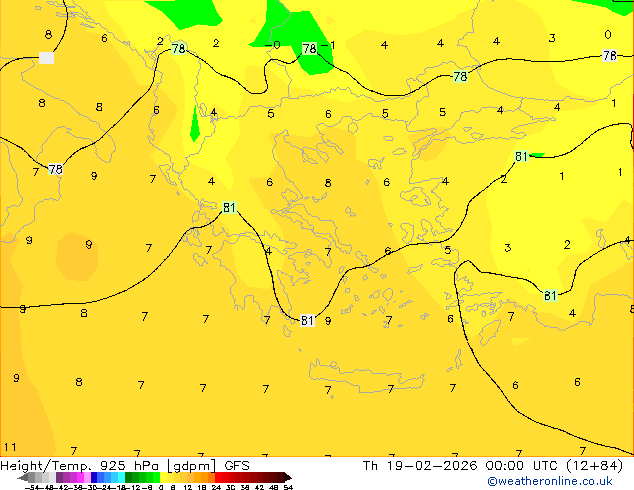Click the 12 label on the color scale

[x=188, y=487]
